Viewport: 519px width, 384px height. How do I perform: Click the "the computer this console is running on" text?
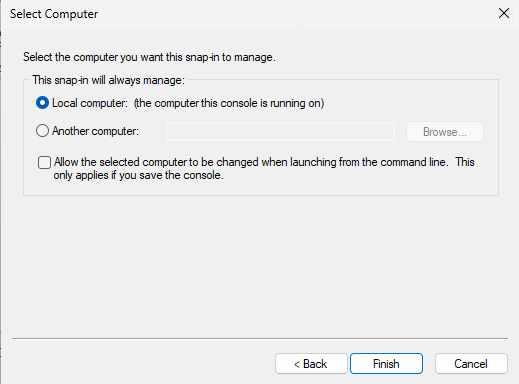[x=229, y=103]
